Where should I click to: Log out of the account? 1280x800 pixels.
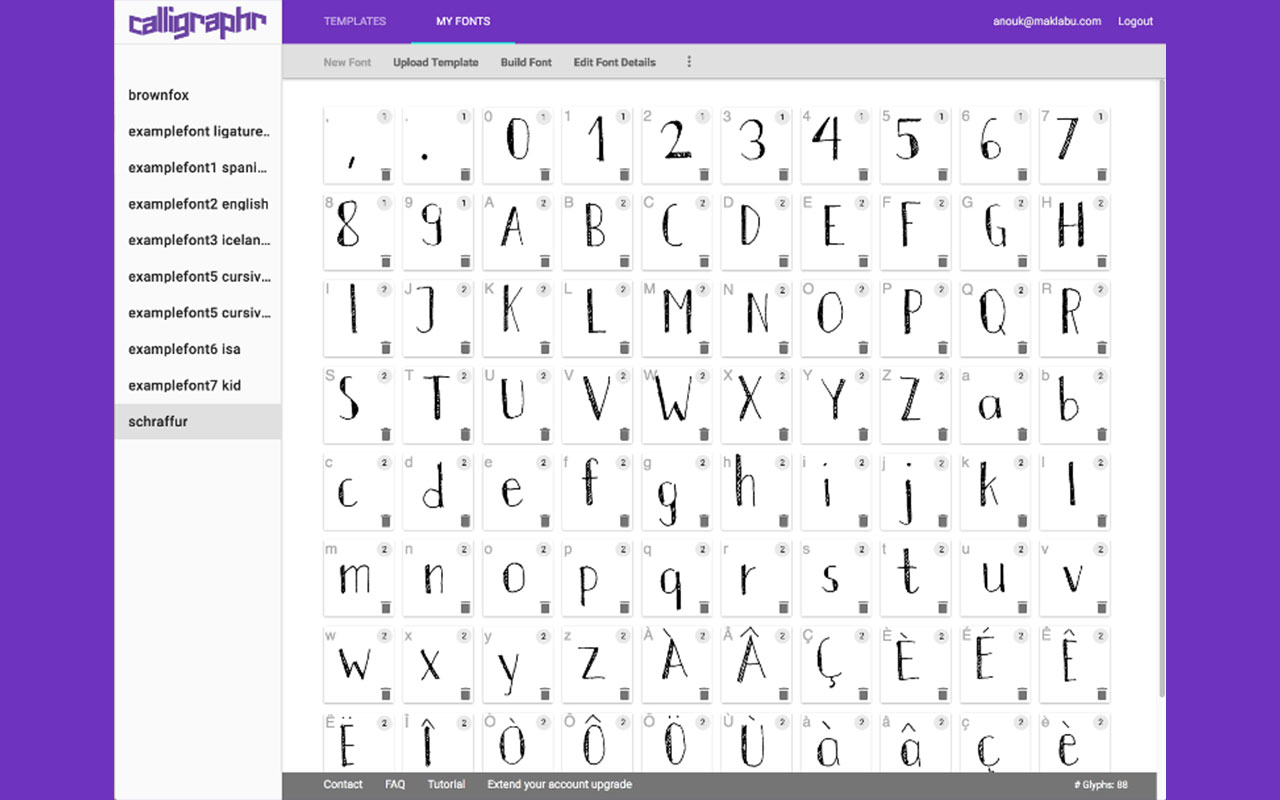1135,20
